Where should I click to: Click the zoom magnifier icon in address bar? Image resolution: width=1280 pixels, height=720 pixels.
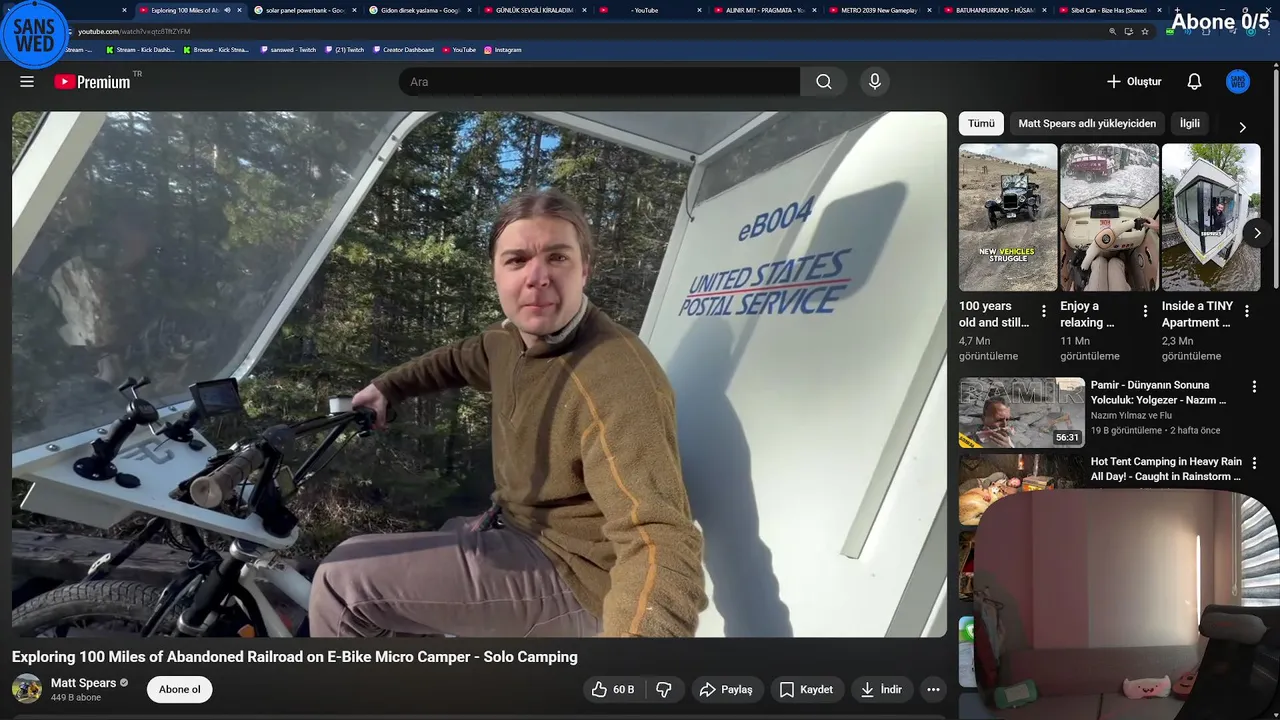pos(1112,31)
